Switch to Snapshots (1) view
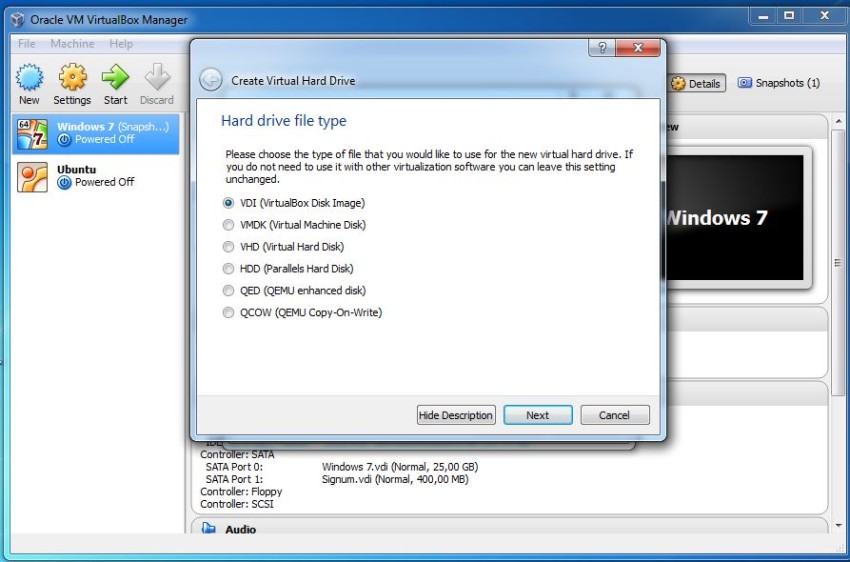The image size is (850, 562). point(778,83)
